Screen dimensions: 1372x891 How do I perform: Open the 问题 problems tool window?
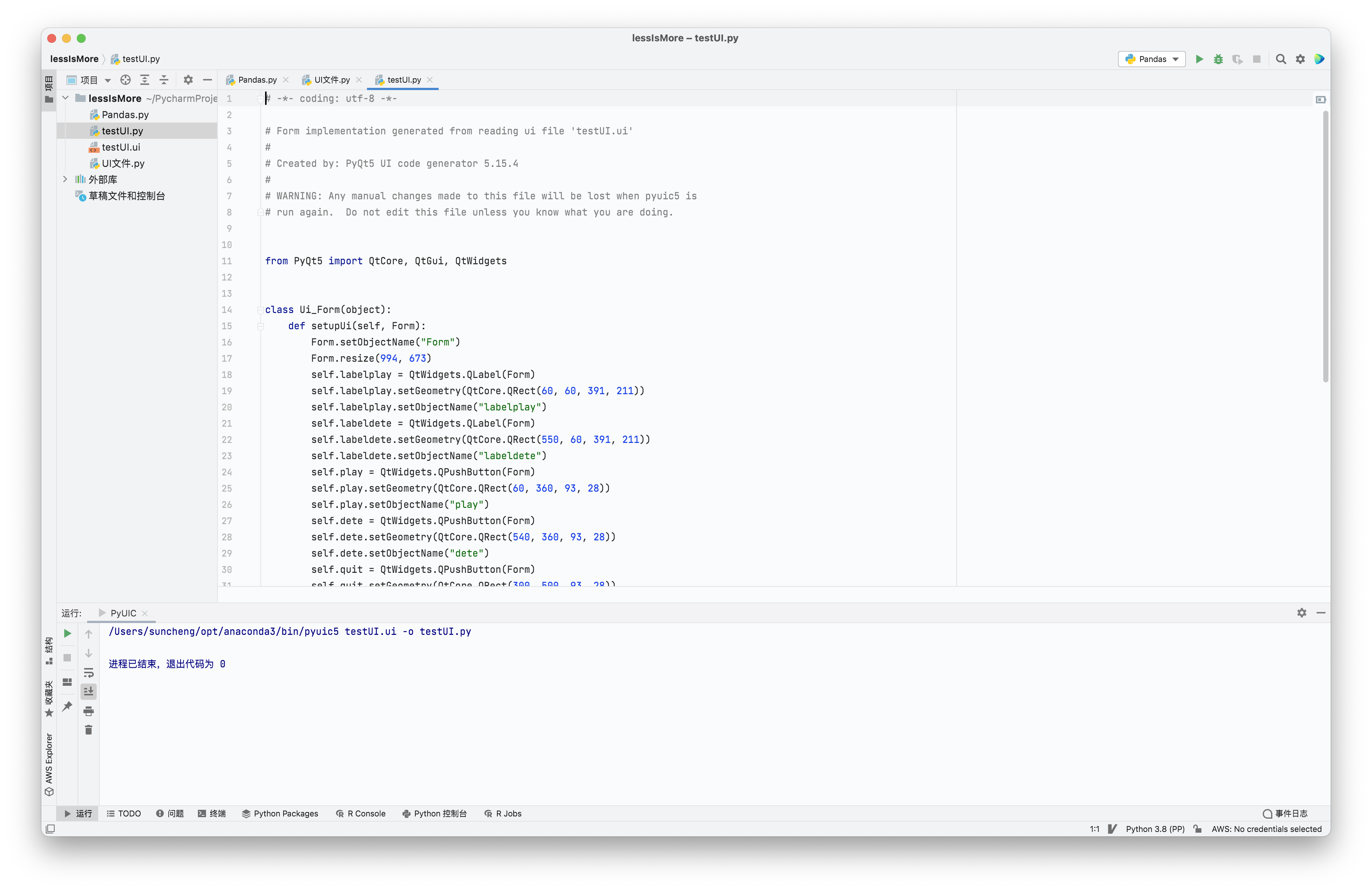tap(169, 813)
